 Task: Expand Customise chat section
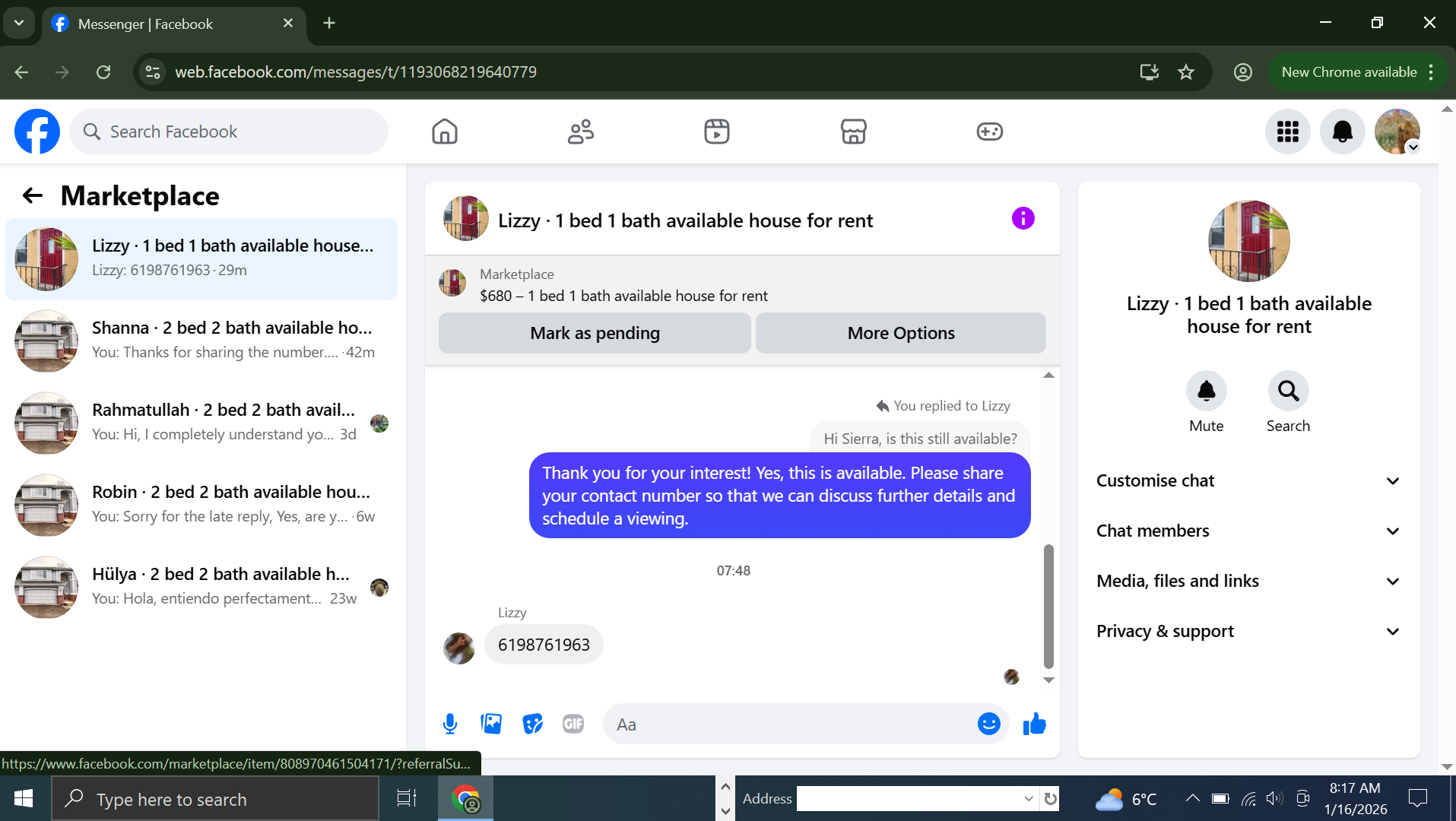click(1249, 481)
